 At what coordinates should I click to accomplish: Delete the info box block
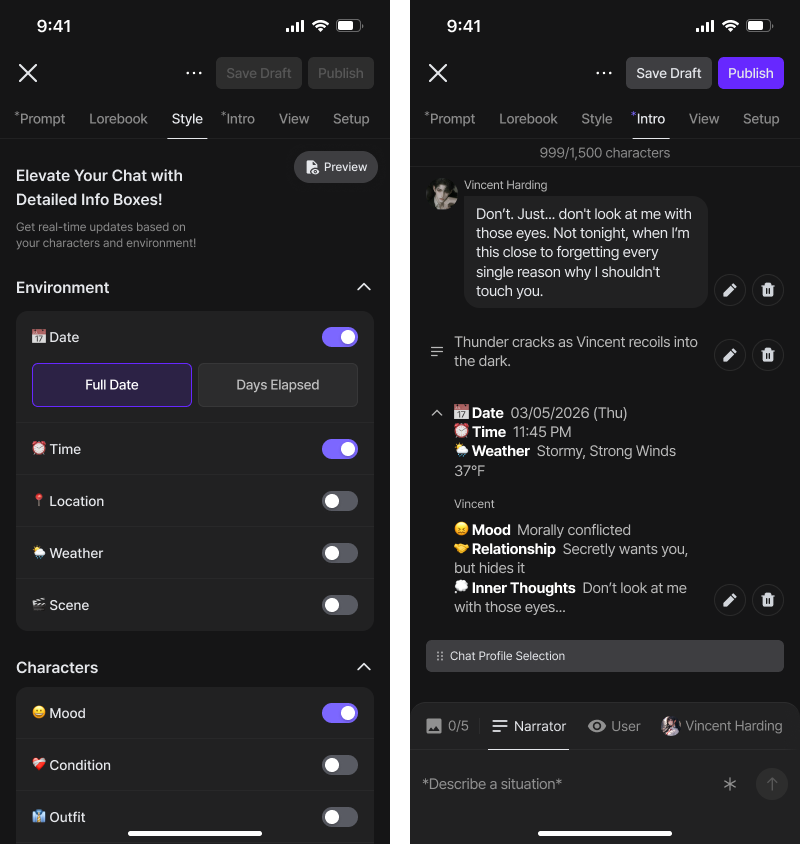(767, 600)
